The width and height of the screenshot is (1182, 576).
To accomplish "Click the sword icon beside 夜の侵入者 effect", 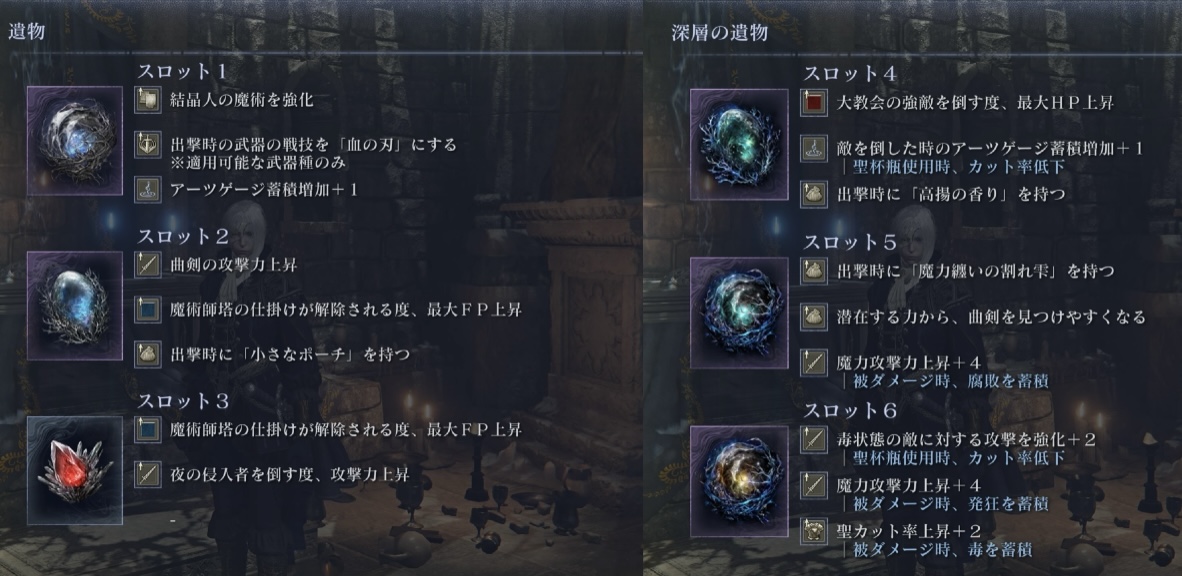I will pos(148,474).
